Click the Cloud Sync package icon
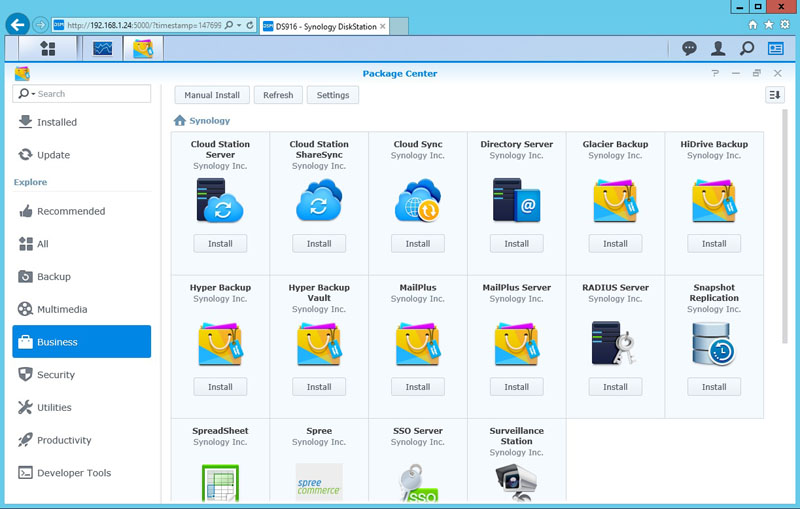Screen dimensions: 800x509 click(x=417, y=200)
